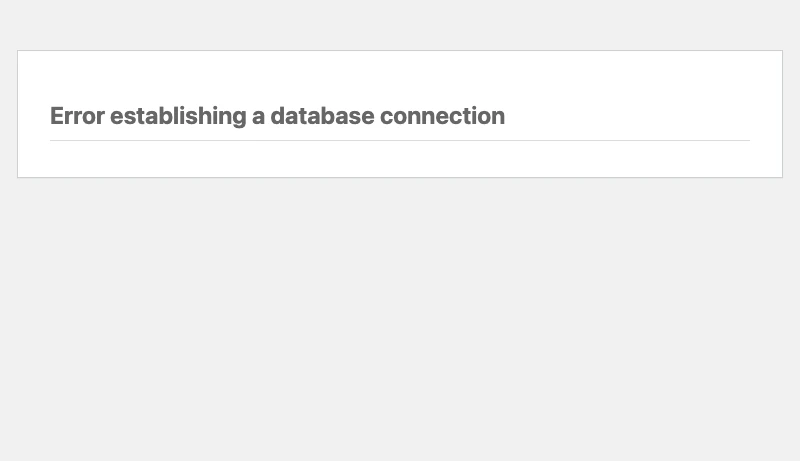Click the gray strip above the error box

(x=400, y=25)
